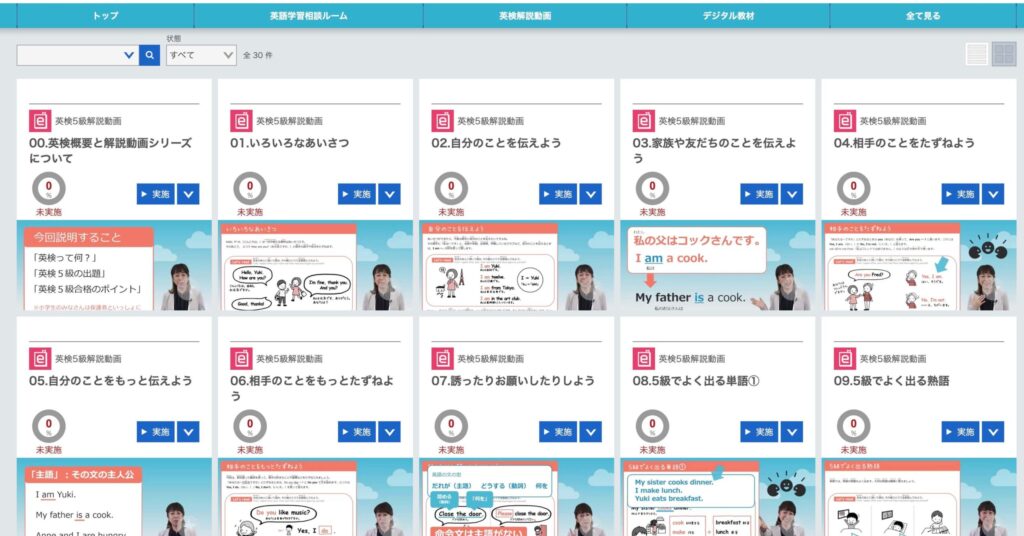Expand the arrow menu beside 実施 on 00.英検概要
This screenshot has height=536, width=1024.
pos(188,194)
